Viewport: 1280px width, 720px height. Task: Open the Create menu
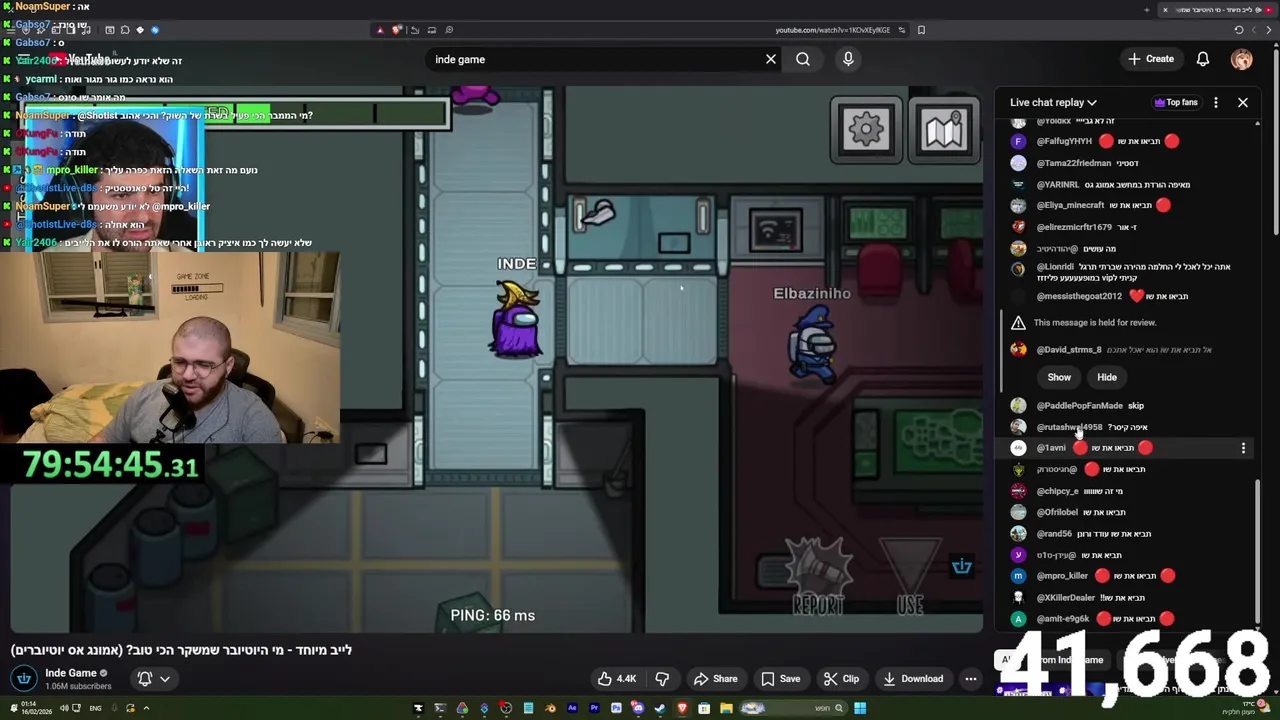pos(1151,59)
